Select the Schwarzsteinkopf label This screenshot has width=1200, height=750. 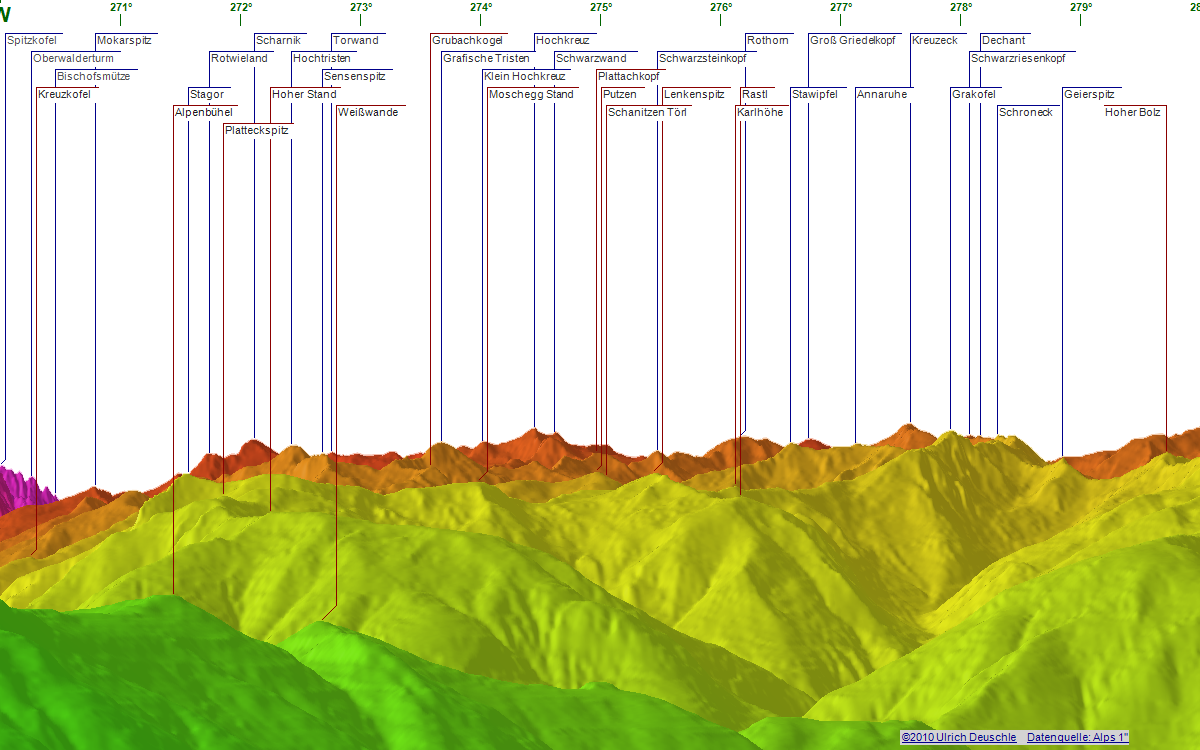pyautogui.click(x=702, y=59)
